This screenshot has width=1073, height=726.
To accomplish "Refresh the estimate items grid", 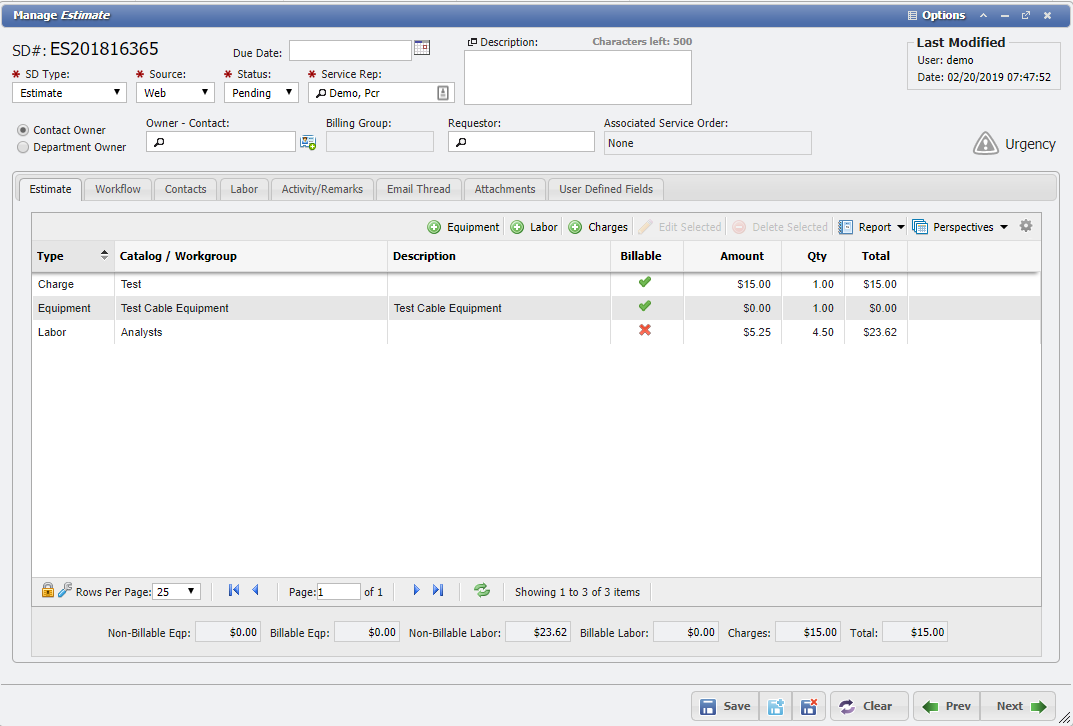I will tap(482, 591).
